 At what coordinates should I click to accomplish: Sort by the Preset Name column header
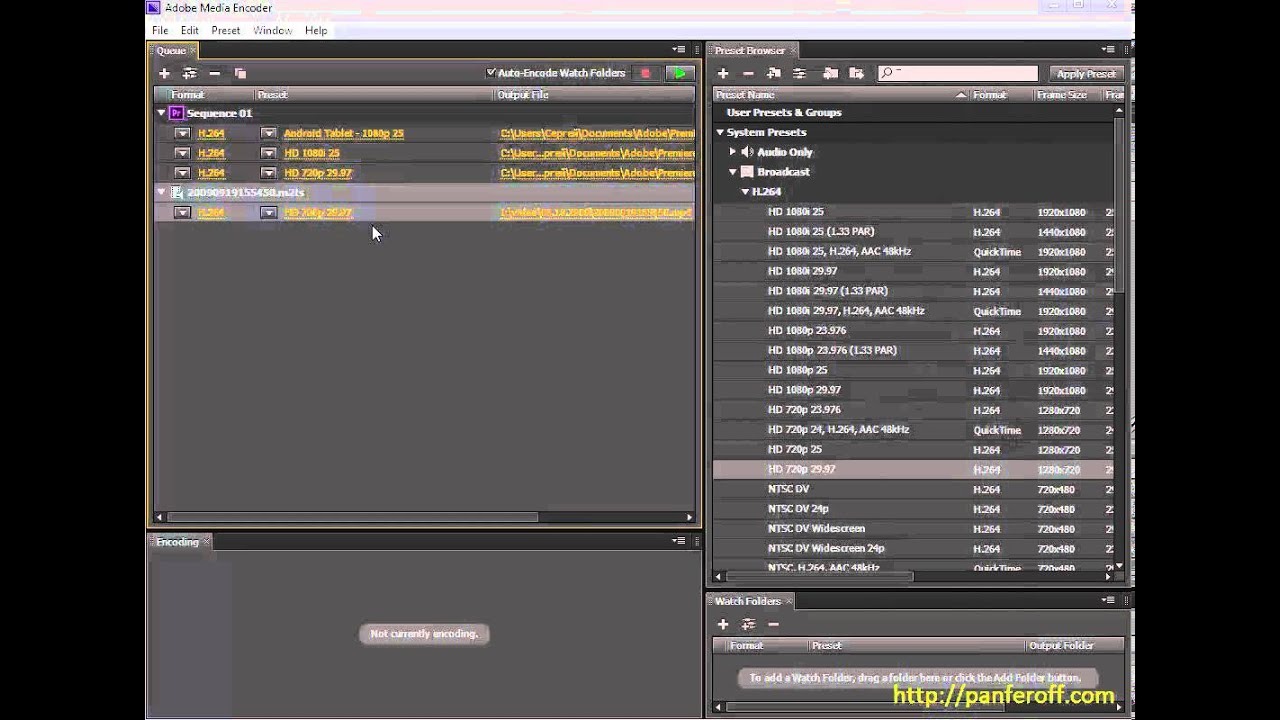pos(840,95)
